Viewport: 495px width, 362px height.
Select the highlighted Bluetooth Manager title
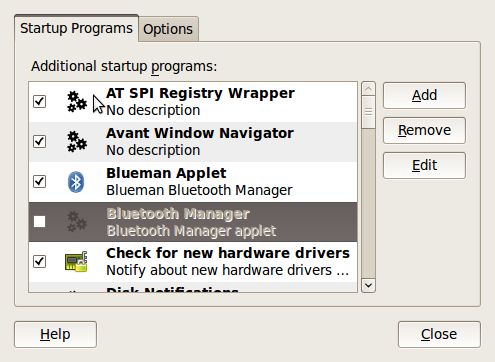click(x=178, y=214)
